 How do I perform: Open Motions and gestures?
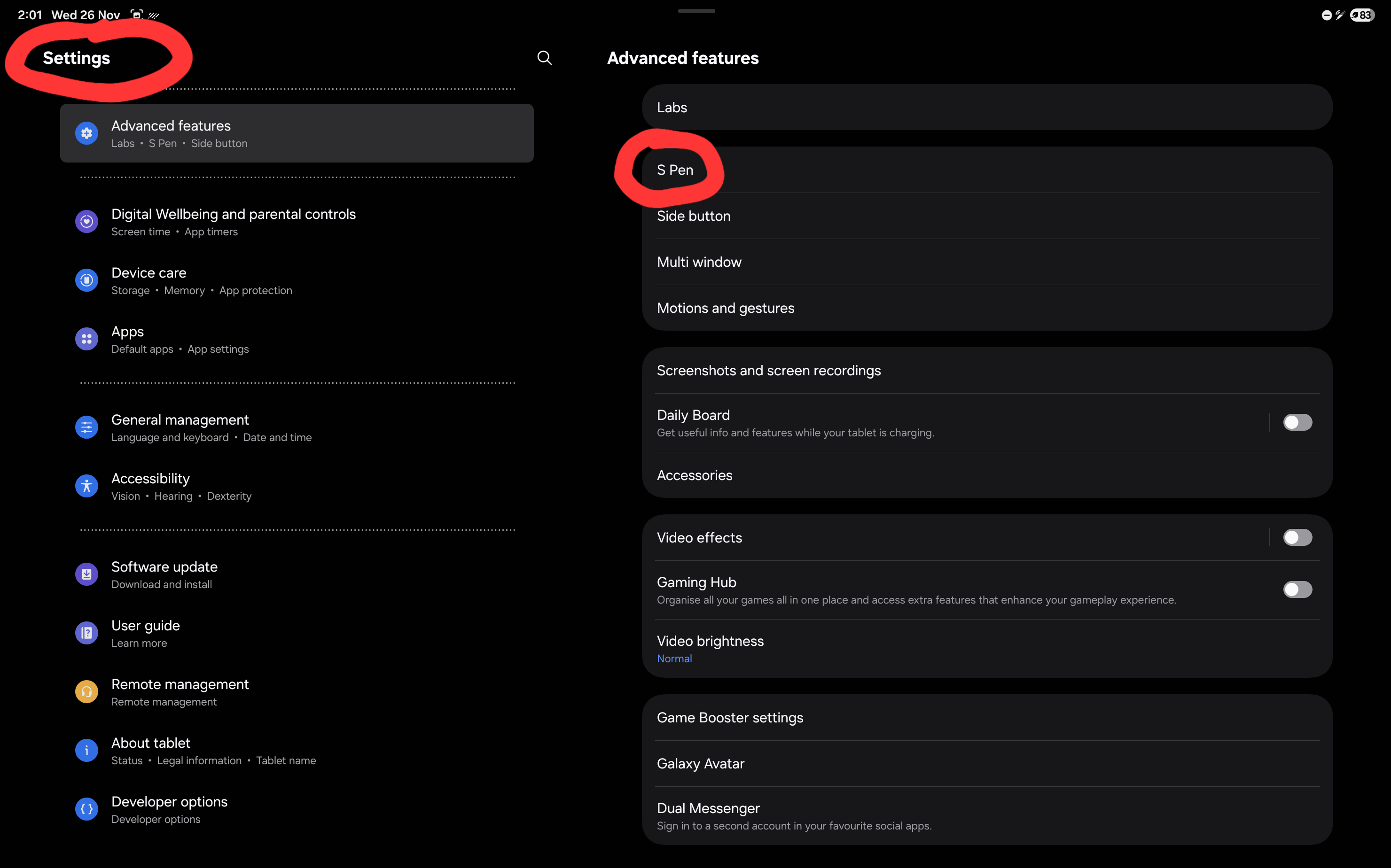click(x=726, y=308)
